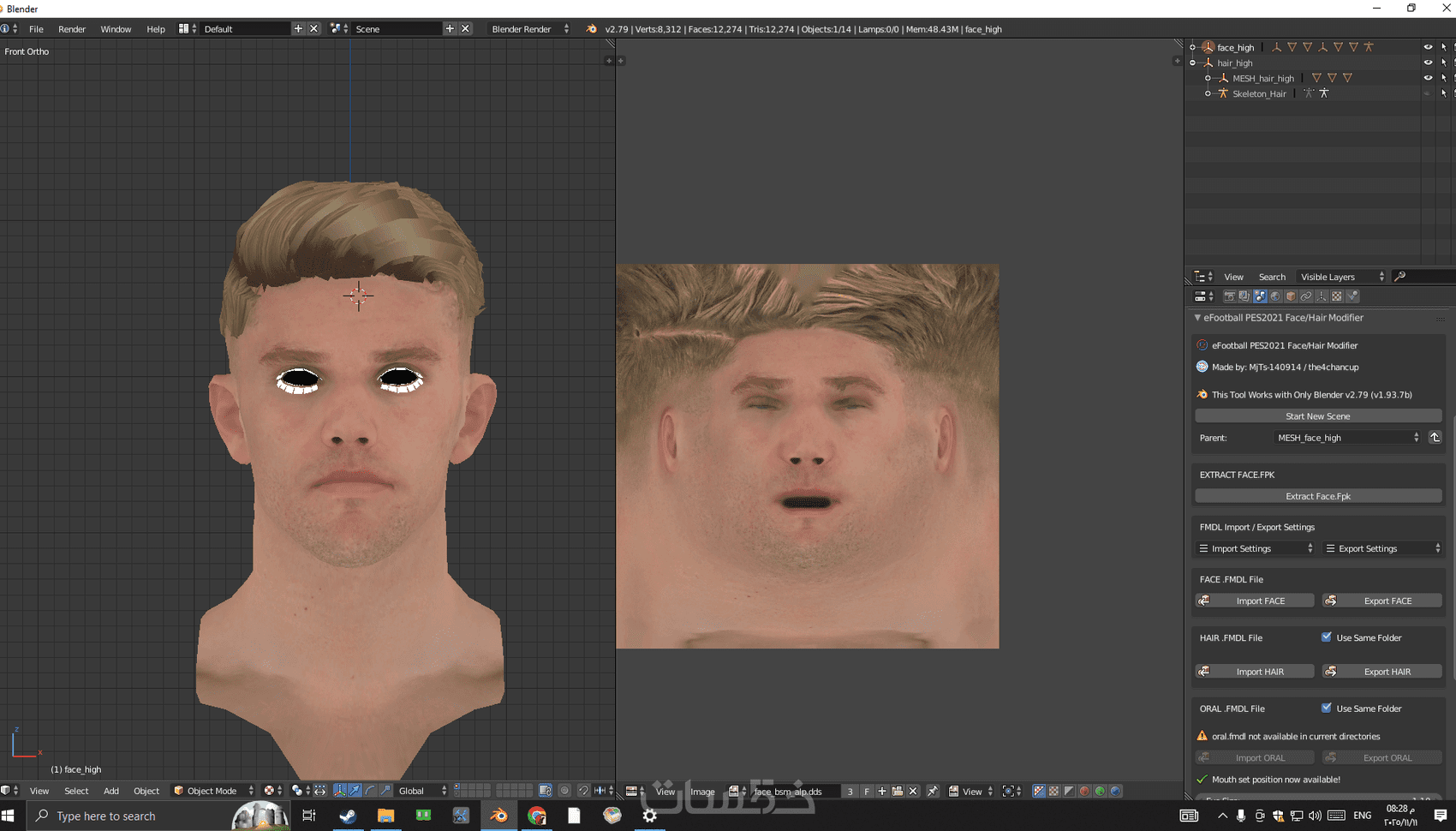Open the Export Settings dropdown
Screen dimensions: 1456x831
[1382, 548]
